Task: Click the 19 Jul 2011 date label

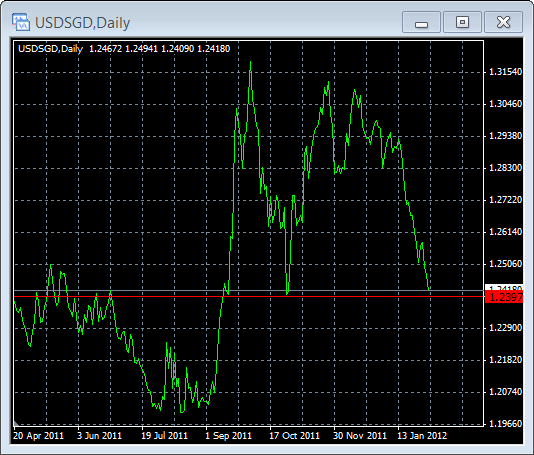Action: [164, 436]
